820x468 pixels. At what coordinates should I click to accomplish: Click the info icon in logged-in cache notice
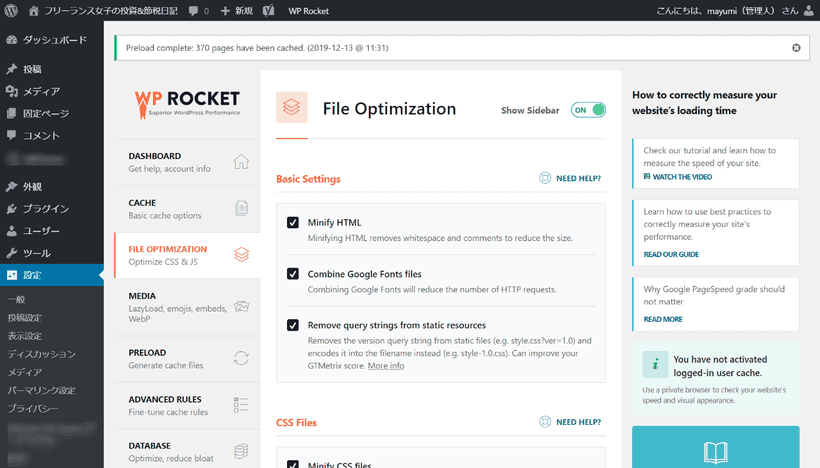[655, 364]
